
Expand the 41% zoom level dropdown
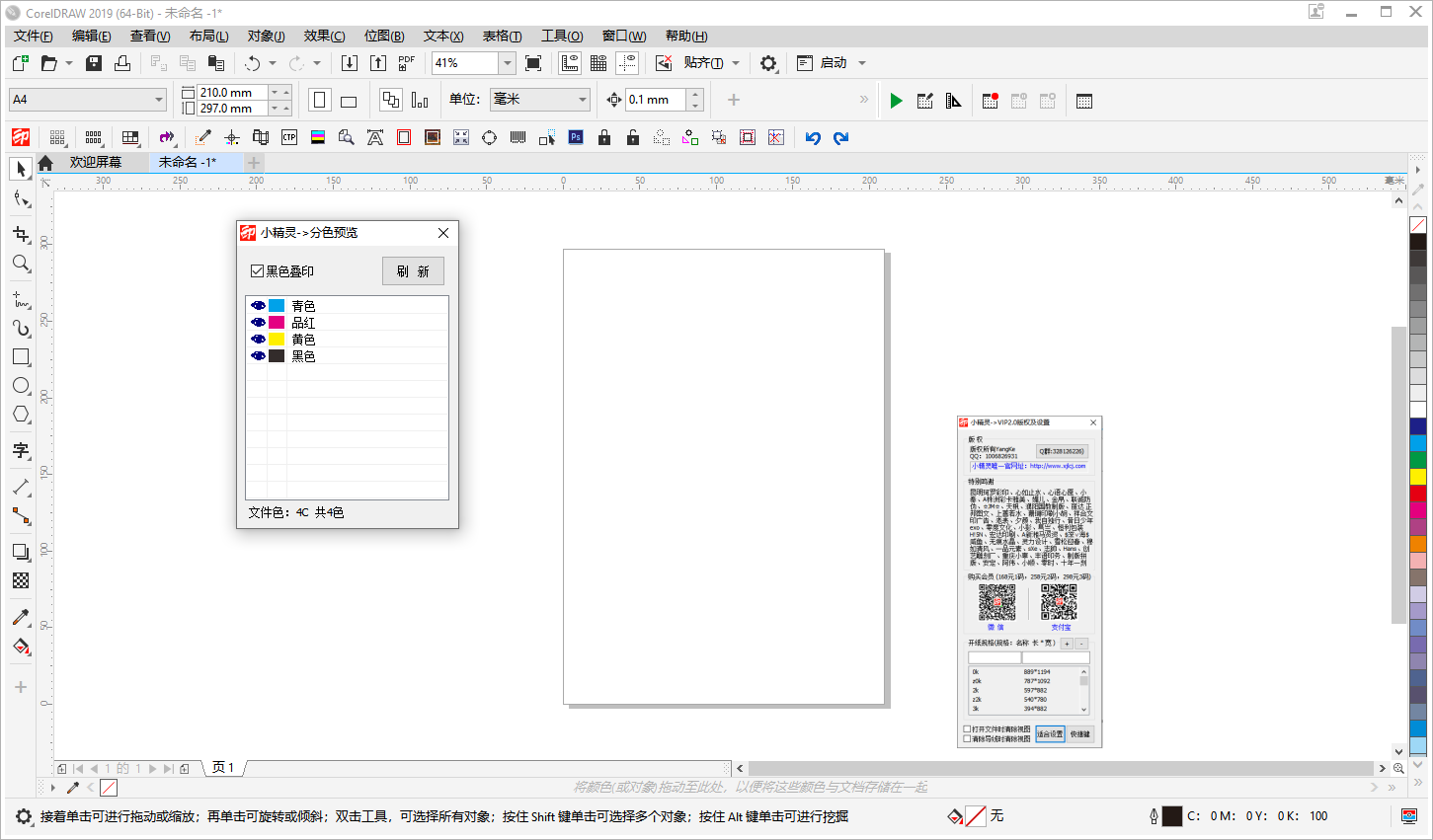(x=507, y=63)
